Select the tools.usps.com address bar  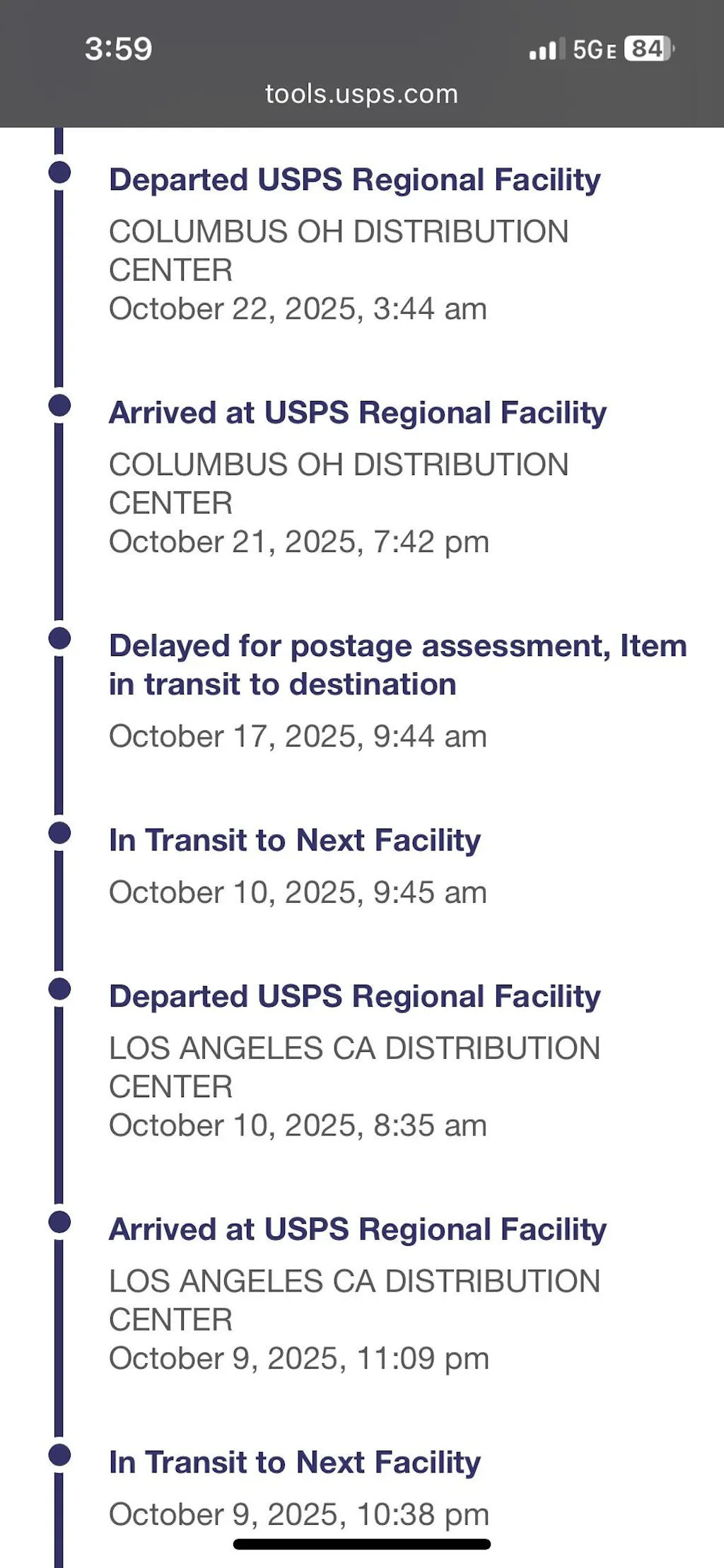[361, 94]
